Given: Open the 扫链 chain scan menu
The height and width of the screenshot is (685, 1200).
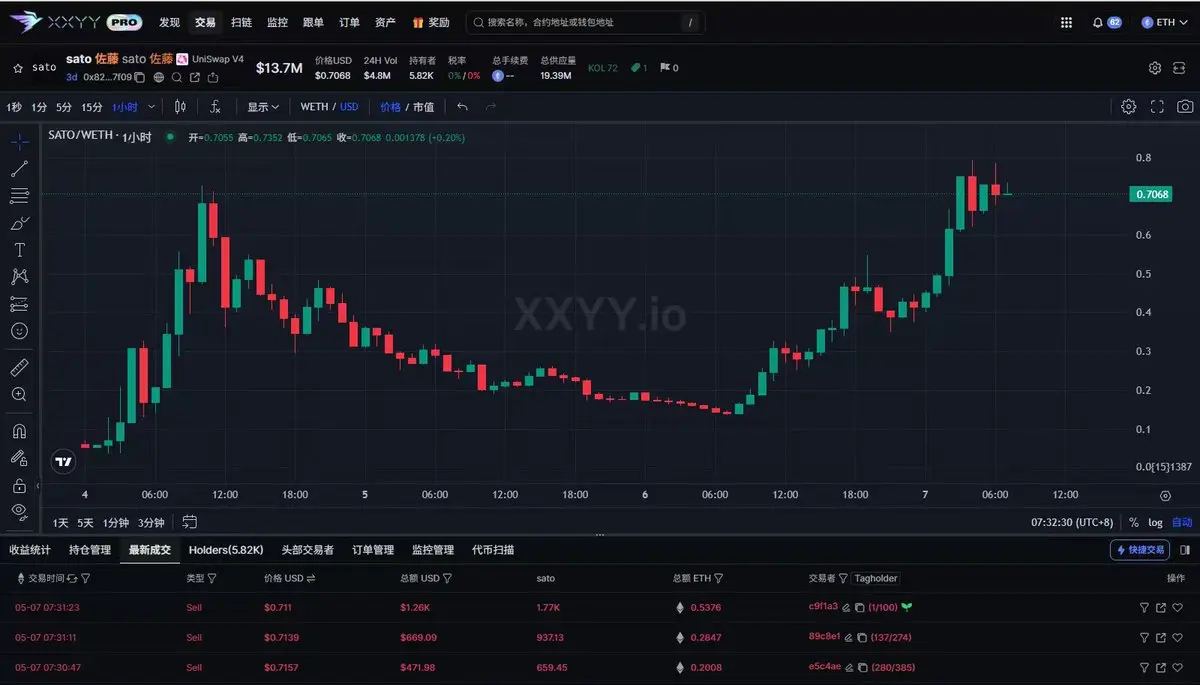Looking at the screenshot, I should pos(241,22).
